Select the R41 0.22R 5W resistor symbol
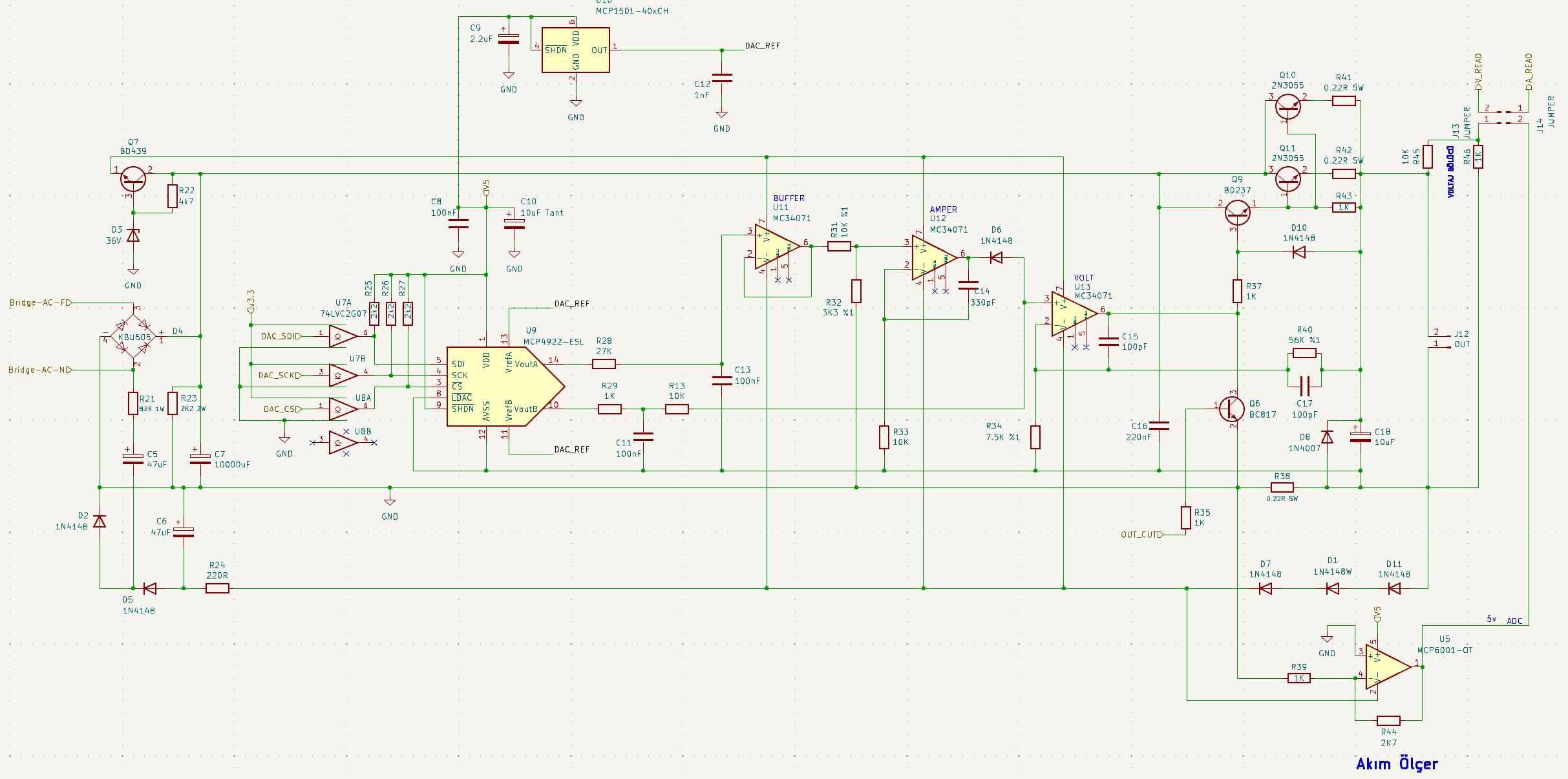The height and width of the screenshot is (779, 1568). (x=1344, y=101)
